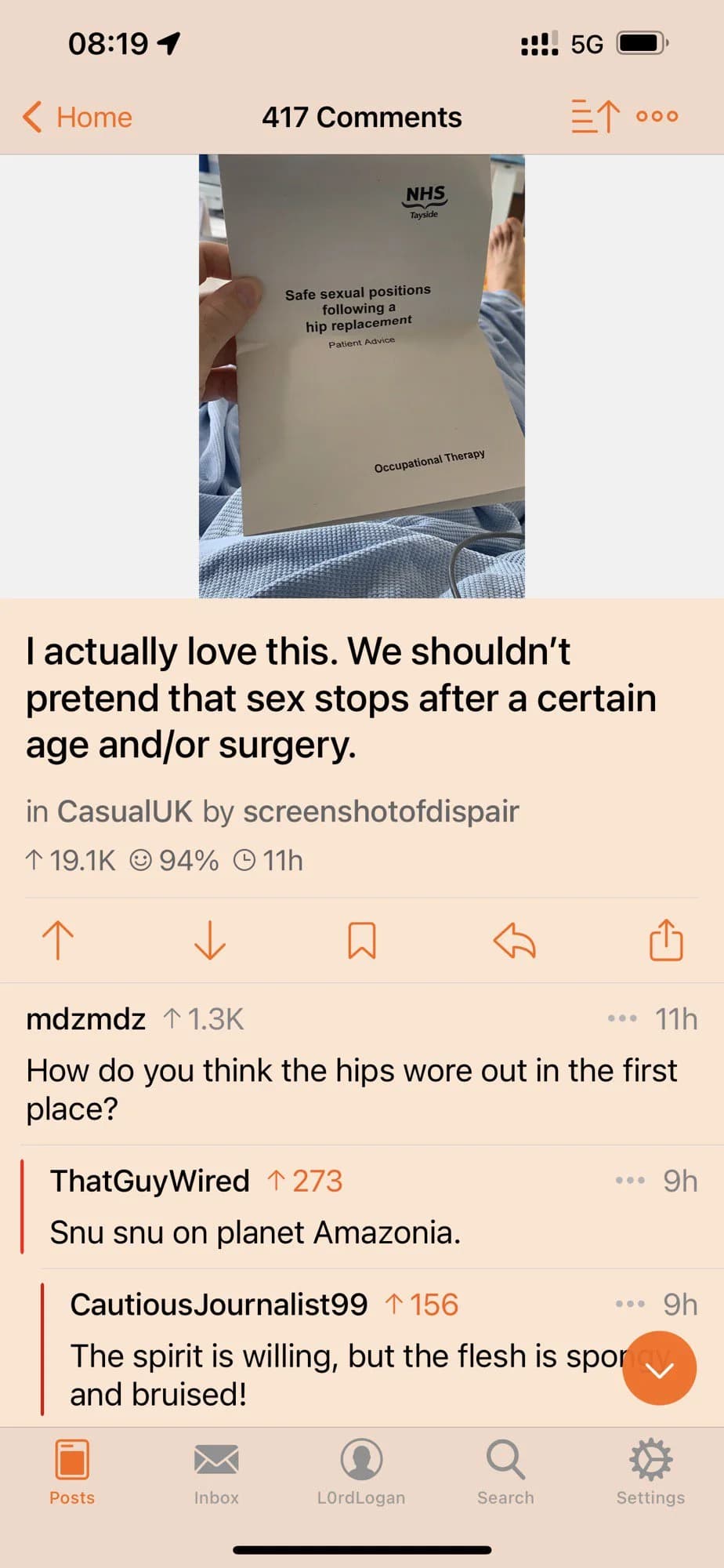Viewport: 724px width, 1568px height.
Task: Downvote the post with the down arrow
Action: [209, 939]
